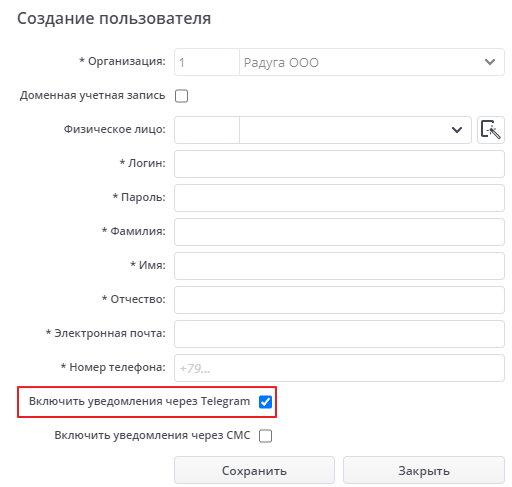
Task: Click the Электронная почта label
Action: [x=106, y=333]
